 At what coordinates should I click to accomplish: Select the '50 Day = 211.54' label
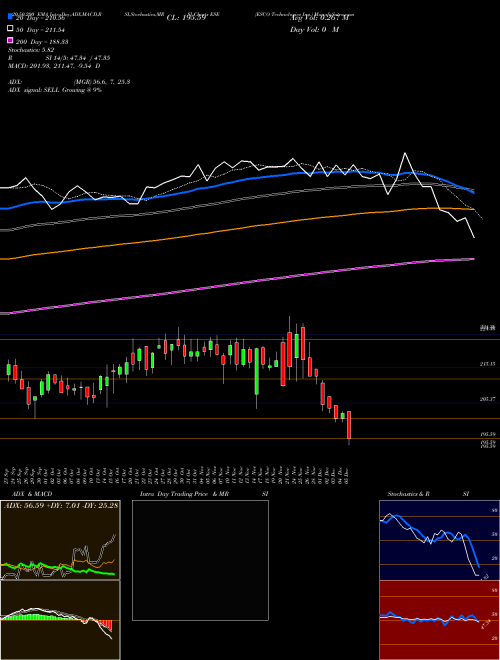pos(41,30)
